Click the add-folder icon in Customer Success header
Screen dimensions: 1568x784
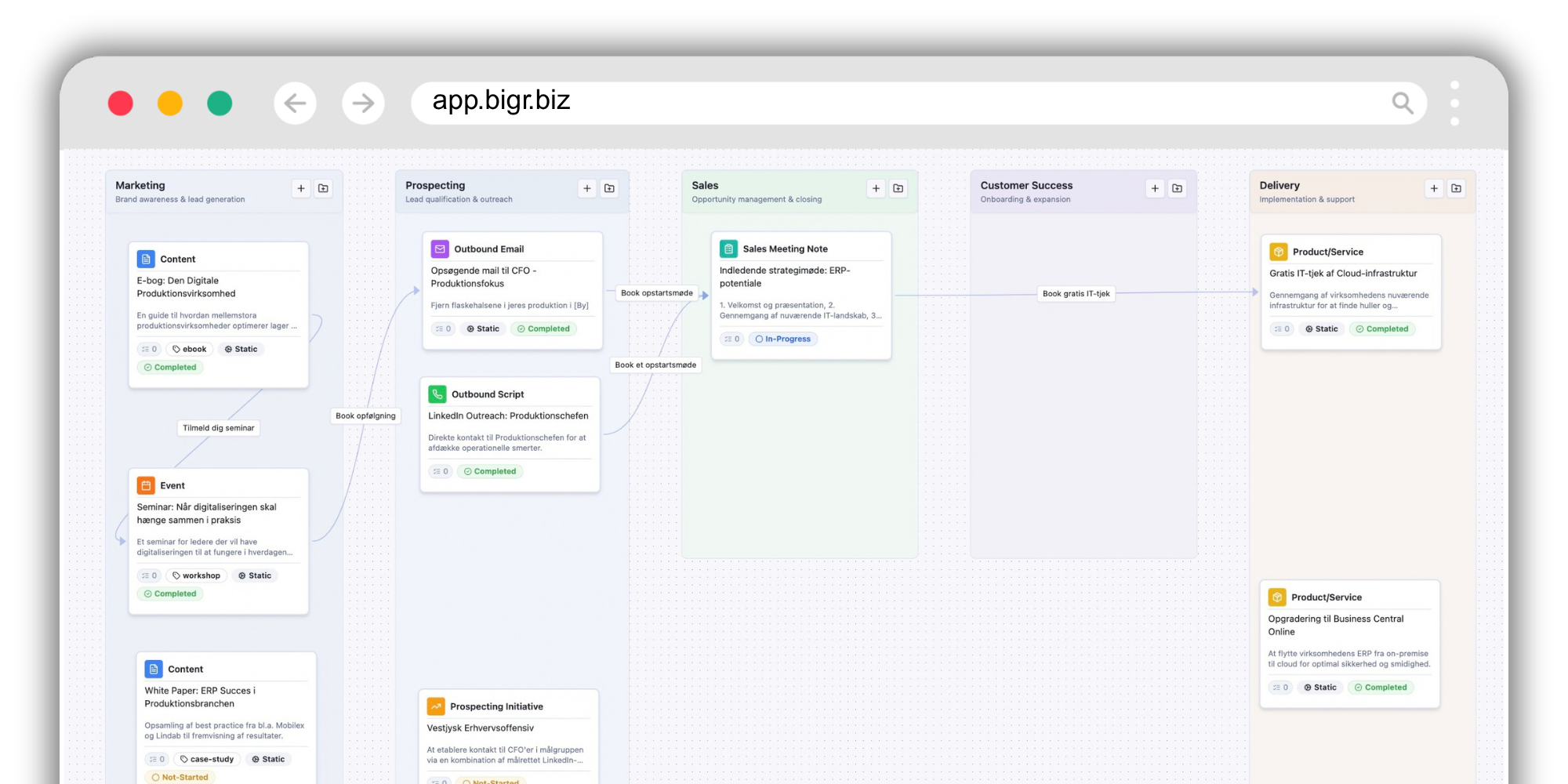tap(1178, 188)
